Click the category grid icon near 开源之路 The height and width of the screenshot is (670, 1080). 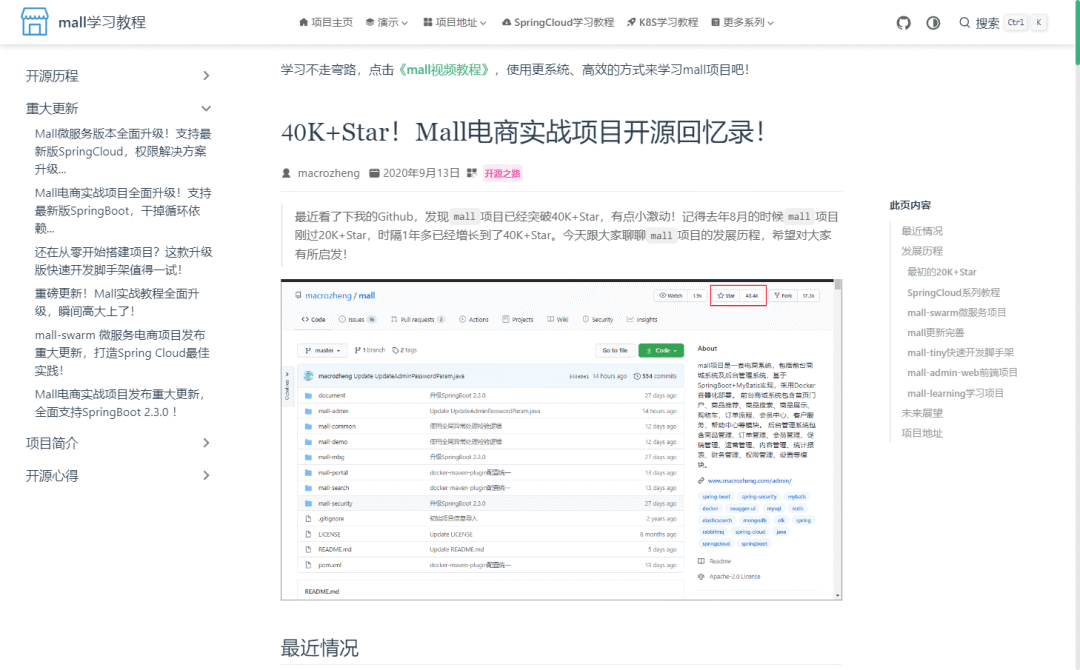472,174
